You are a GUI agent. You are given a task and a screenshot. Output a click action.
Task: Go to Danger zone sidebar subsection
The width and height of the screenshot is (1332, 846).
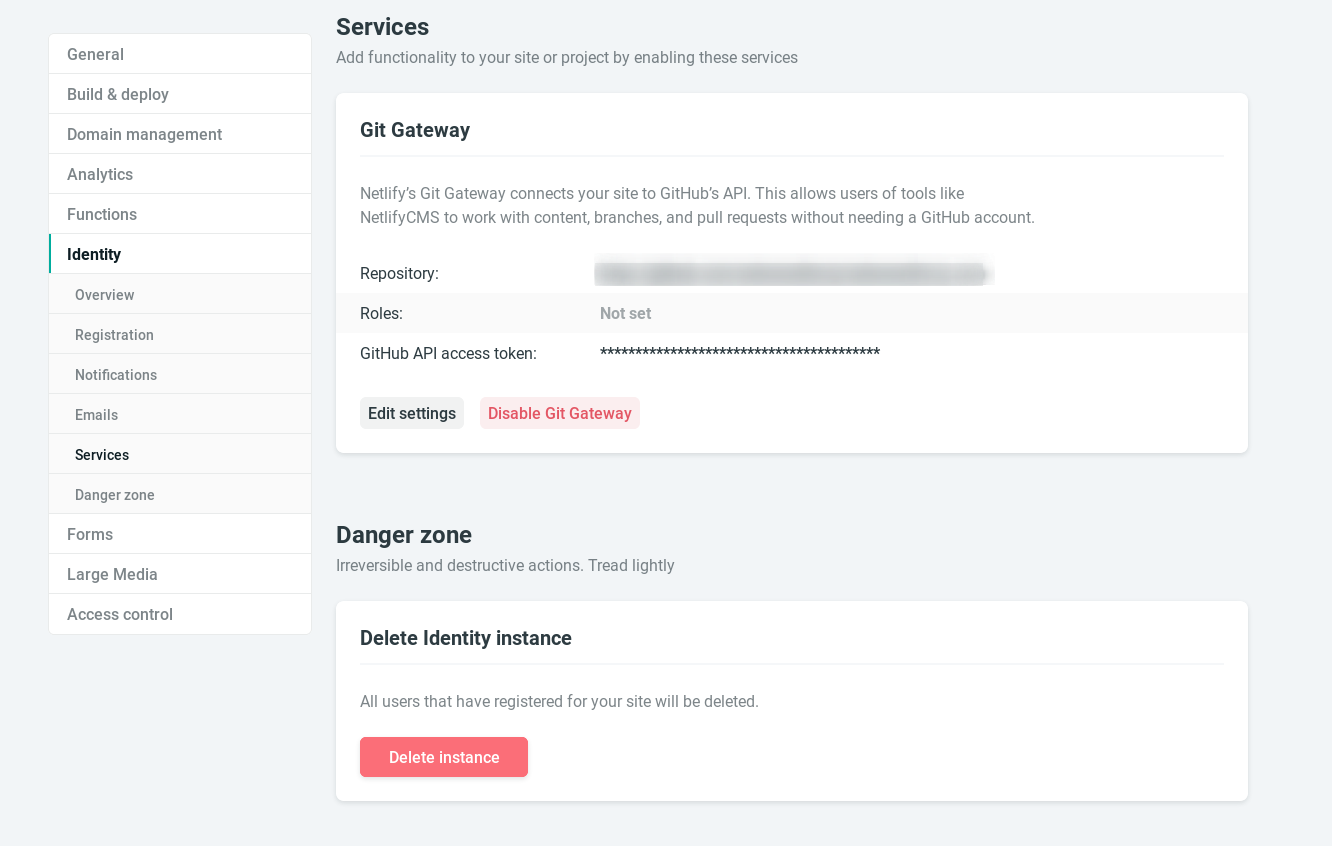[x=180, y=495]
